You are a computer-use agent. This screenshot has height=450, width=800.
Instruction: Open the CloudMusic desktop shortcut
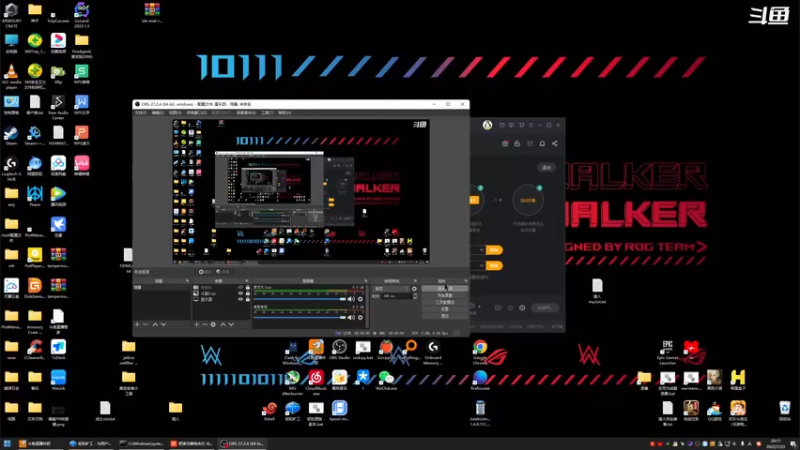tap(316, 381)
